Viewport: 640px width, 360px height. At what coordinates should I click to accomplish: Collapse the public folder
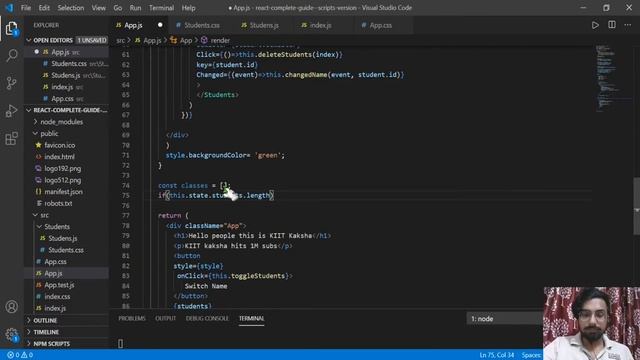pos(49,133)
